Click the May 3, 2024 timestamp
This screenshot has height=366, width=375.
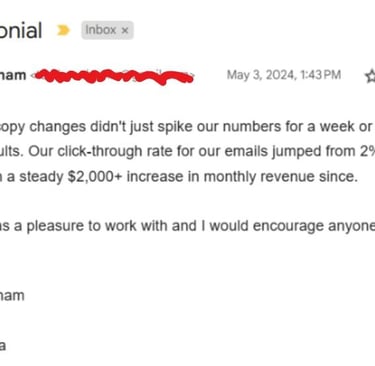tap(284, 75)
